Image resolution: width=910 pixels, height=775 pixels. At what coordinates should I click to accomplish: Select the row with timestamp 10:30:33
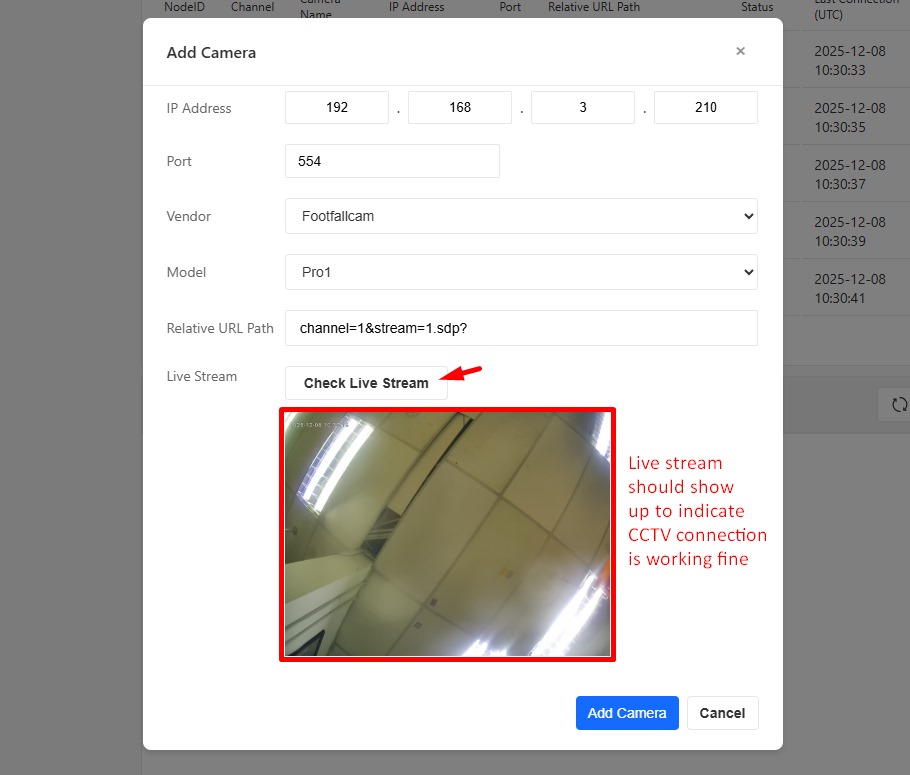[x=840, y=61]
